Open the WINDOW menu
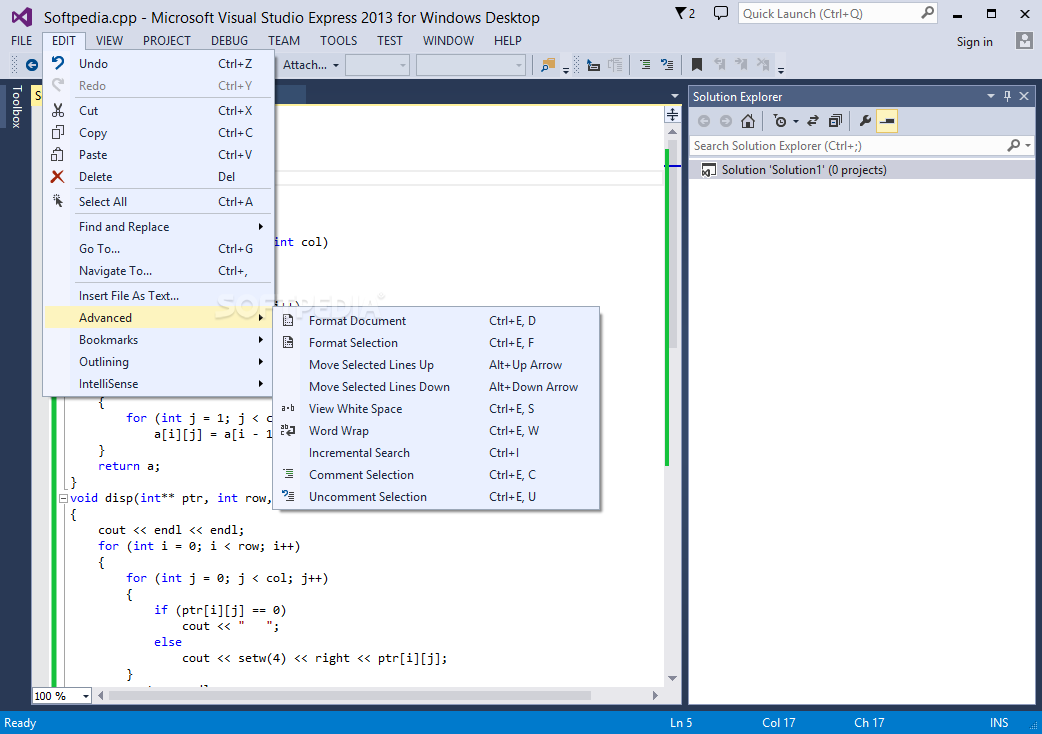This screenshot has width=1042, height=734. coord(448,41)
